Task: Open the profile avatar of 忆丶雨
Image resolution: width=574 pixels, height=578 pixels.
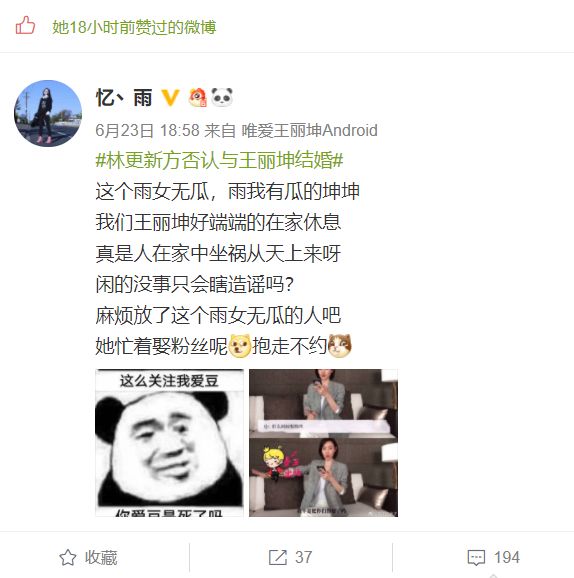Action: tap(48, 113)
